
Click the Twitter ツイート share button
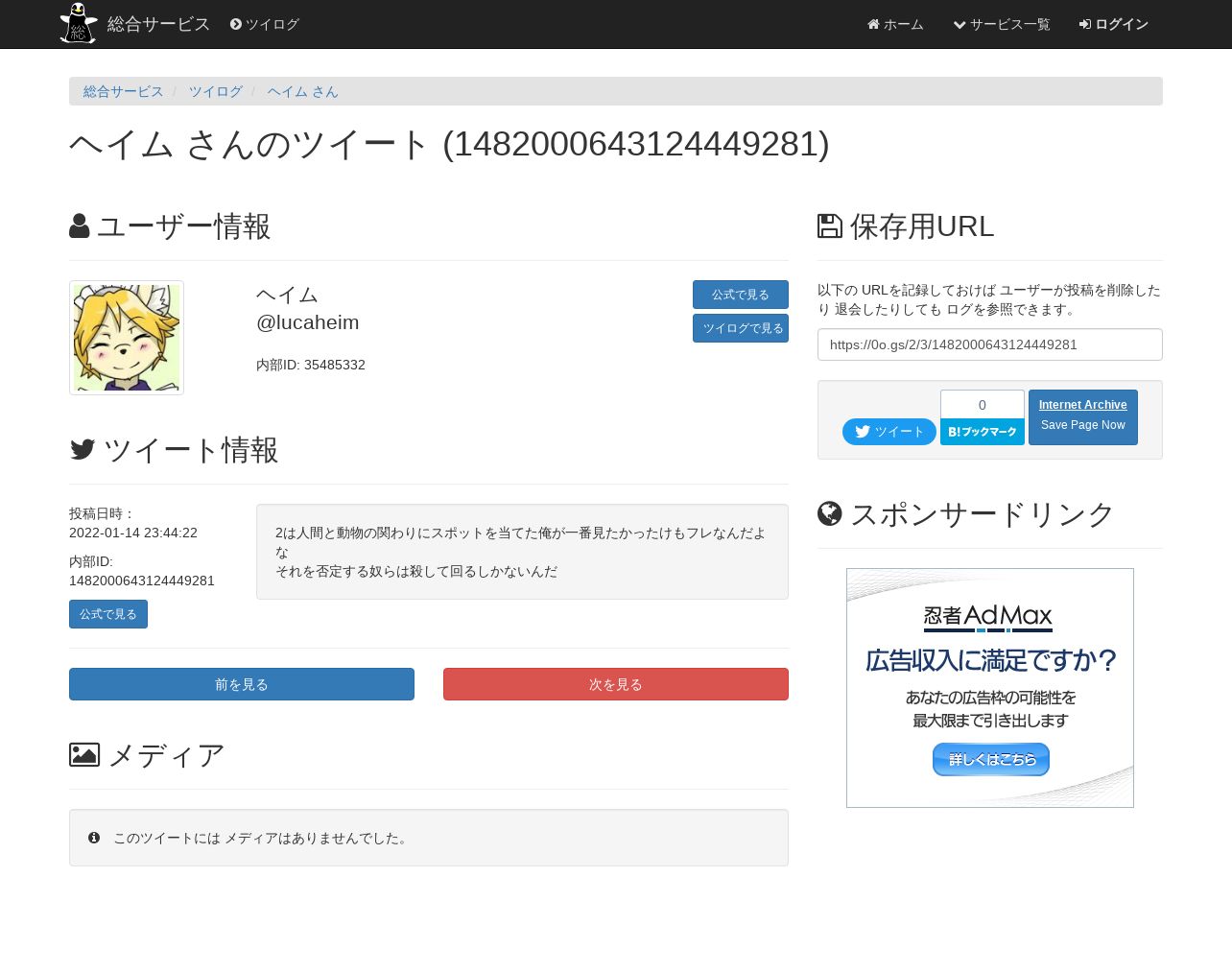click(889, 432)
